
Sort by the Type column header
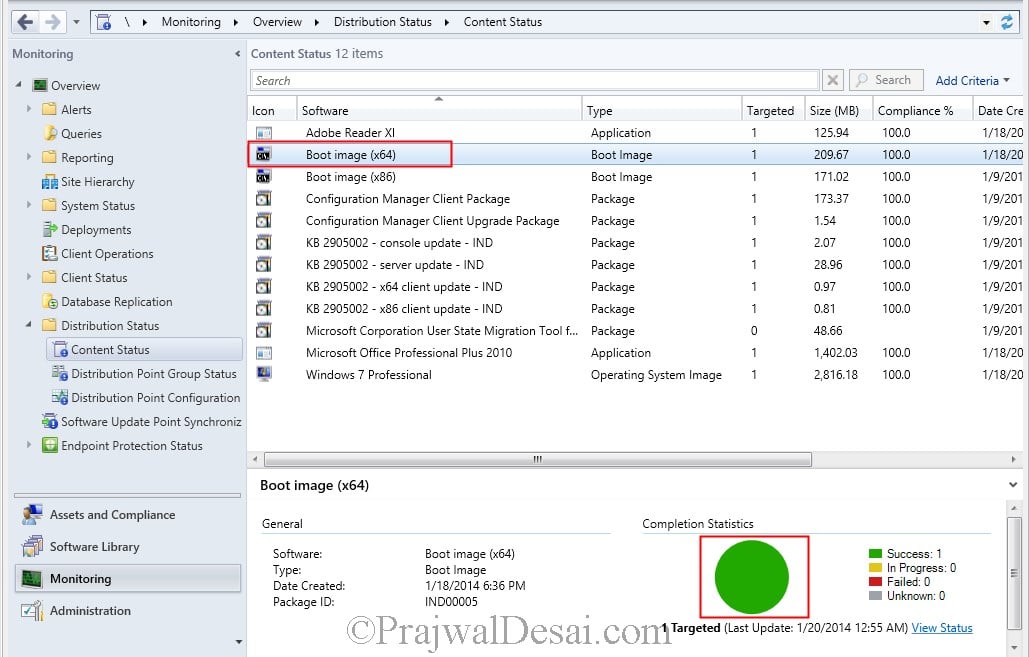(662, 110)
